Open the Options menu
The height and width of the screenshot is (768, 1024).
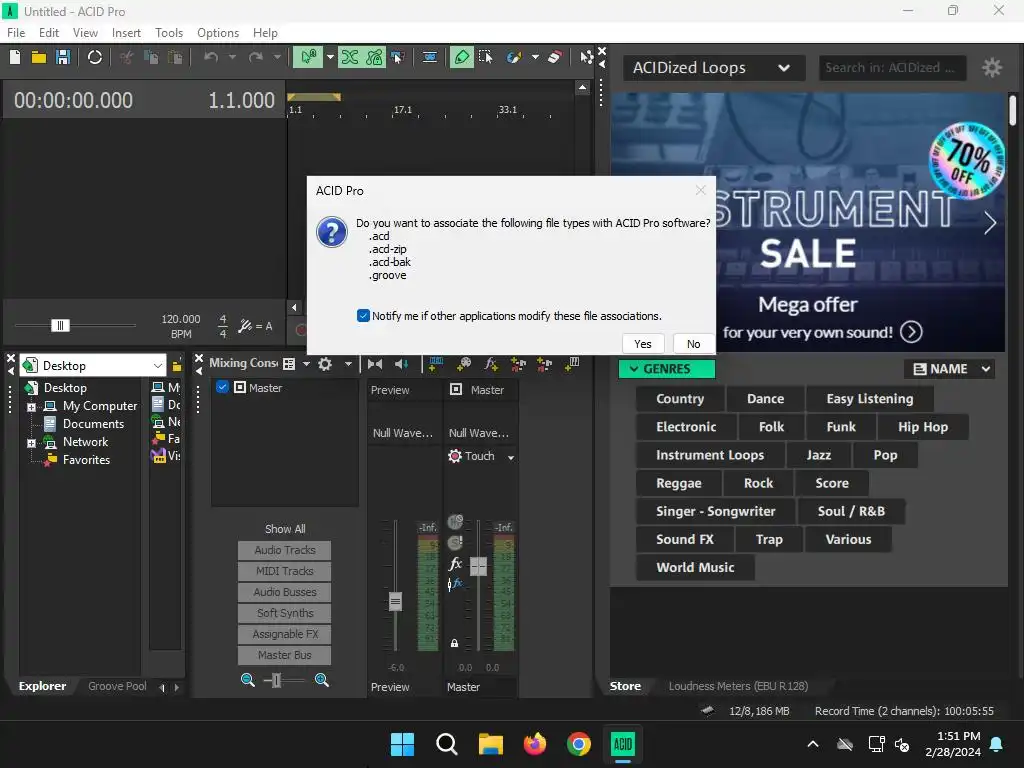click(218, 33)
